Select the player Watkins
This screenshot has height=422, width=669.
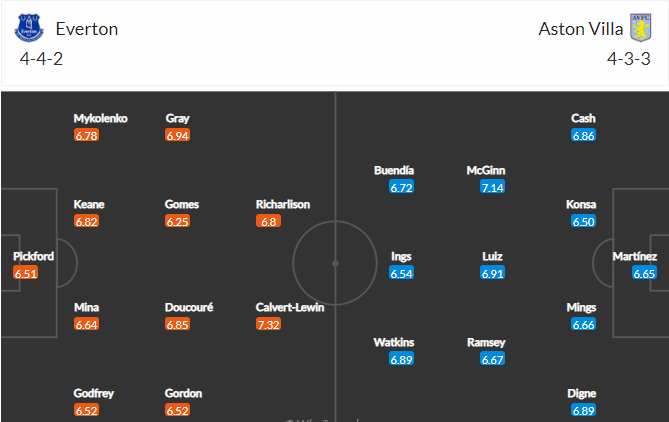coord(394,342)
